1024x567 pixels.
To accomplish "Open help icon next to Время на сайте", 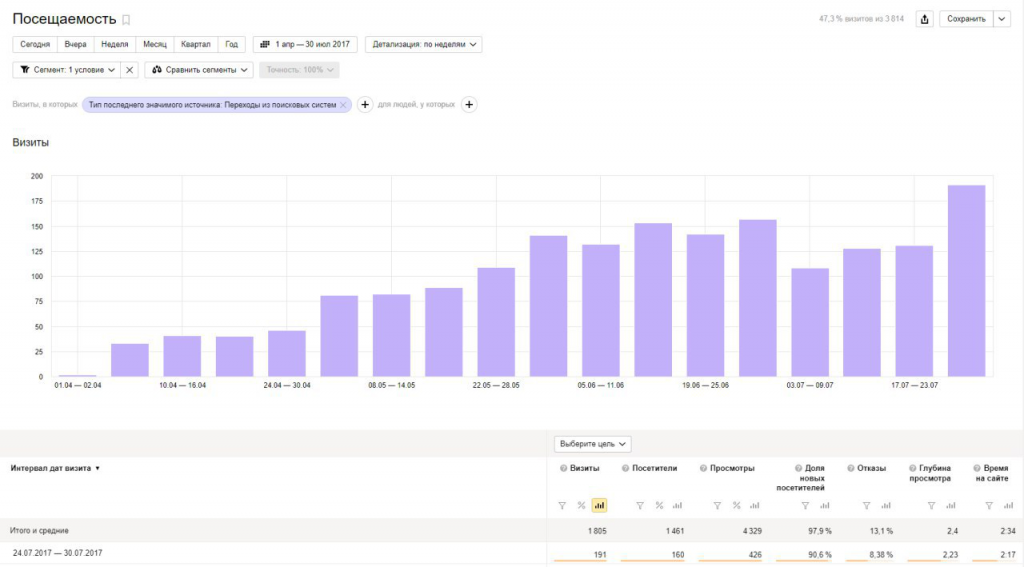I will coord(976,468).
